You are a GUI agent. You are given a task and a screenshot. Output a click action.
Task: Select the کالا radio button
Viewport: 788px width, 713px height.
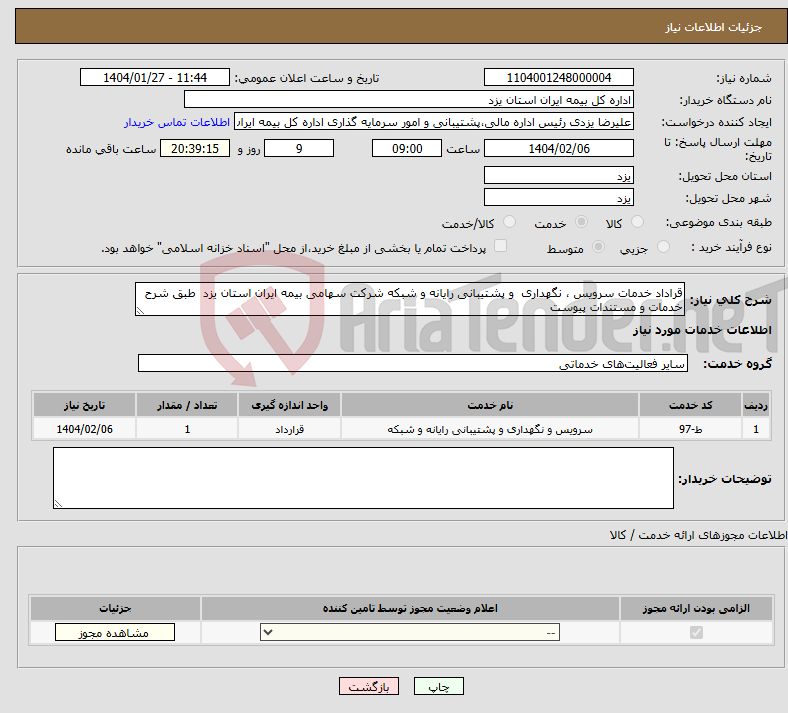637,222
